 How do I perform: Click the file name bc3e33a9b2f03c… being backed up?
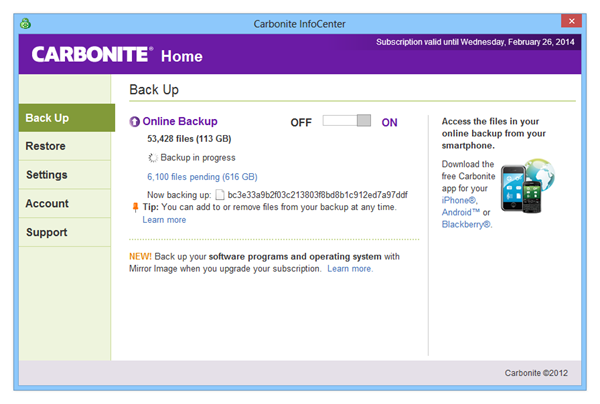click(x=317, y=195)
